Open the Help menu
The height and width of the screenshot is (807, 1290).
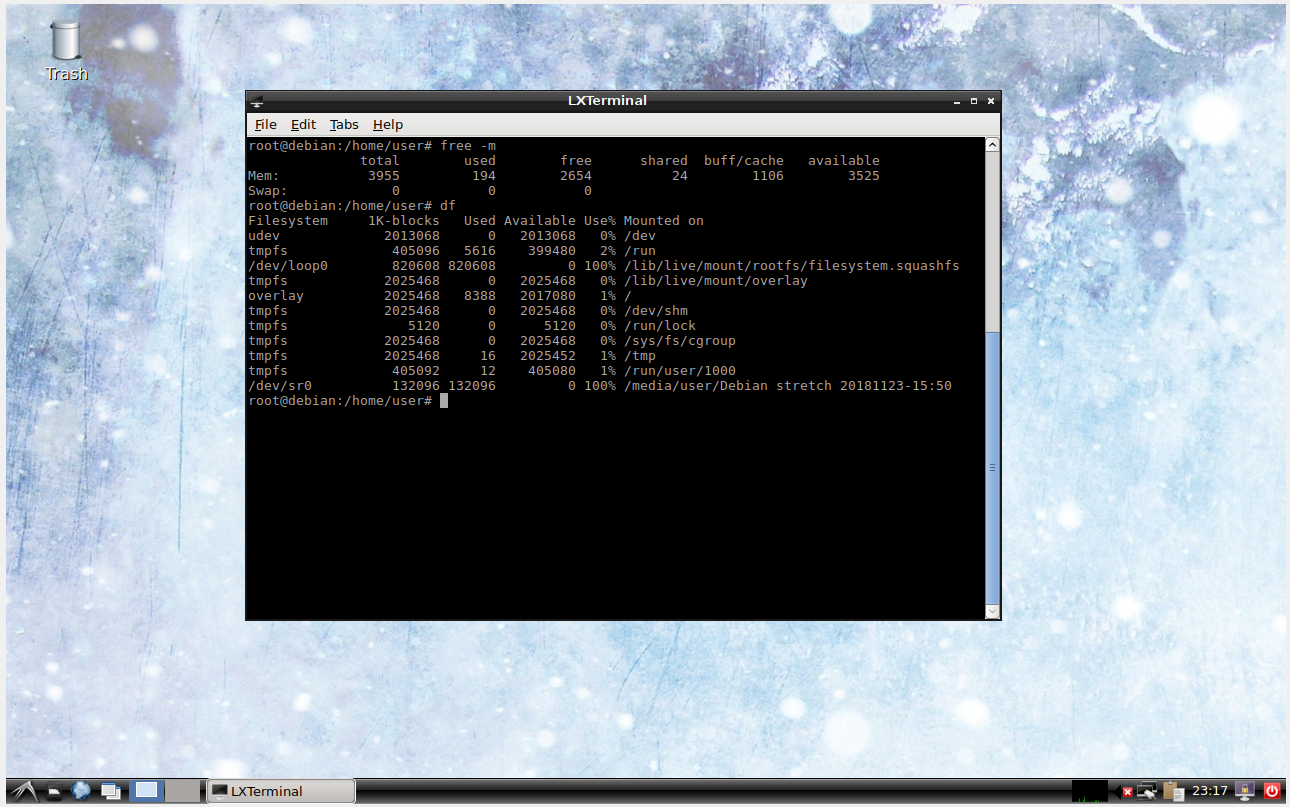tap(388, 125)
